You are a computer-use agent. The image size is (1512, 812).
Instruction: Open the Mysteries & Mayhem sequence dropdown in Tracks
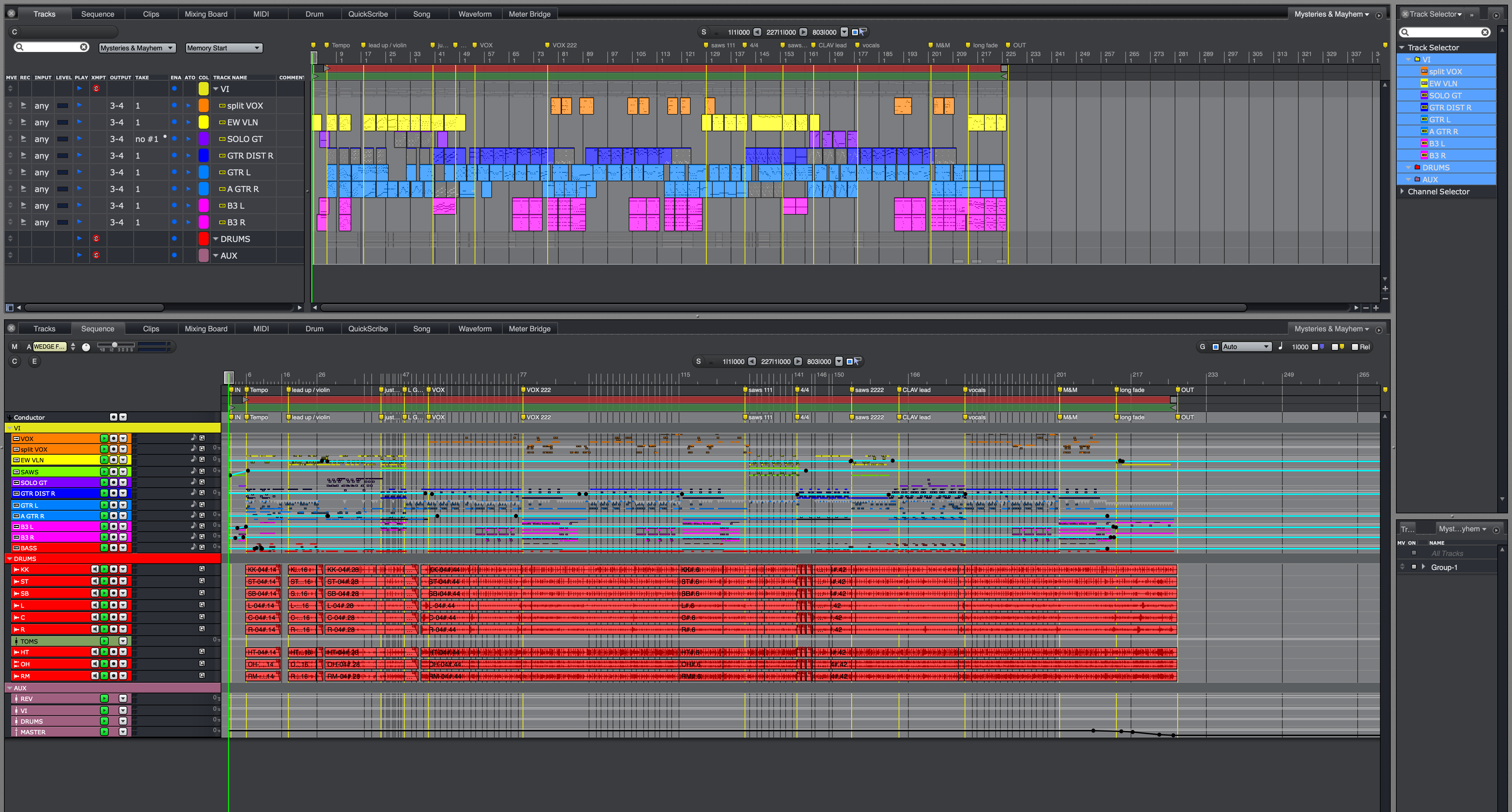coord(137,48)
